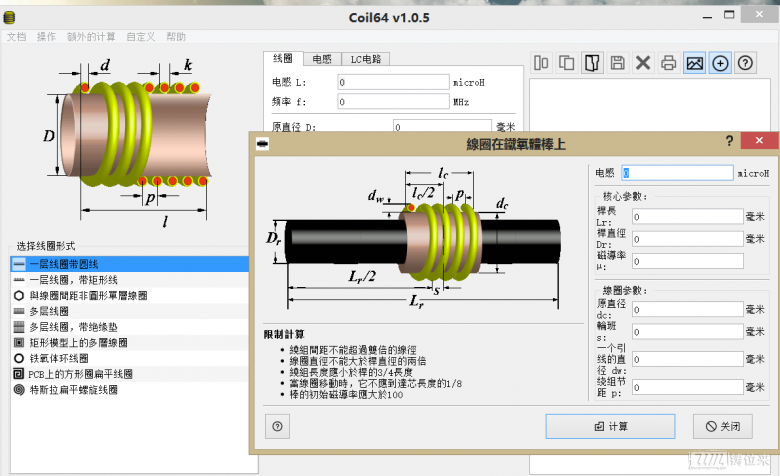Click the ? button in the dialog title bar
The image size is (780, 476).
click(729, 141)
